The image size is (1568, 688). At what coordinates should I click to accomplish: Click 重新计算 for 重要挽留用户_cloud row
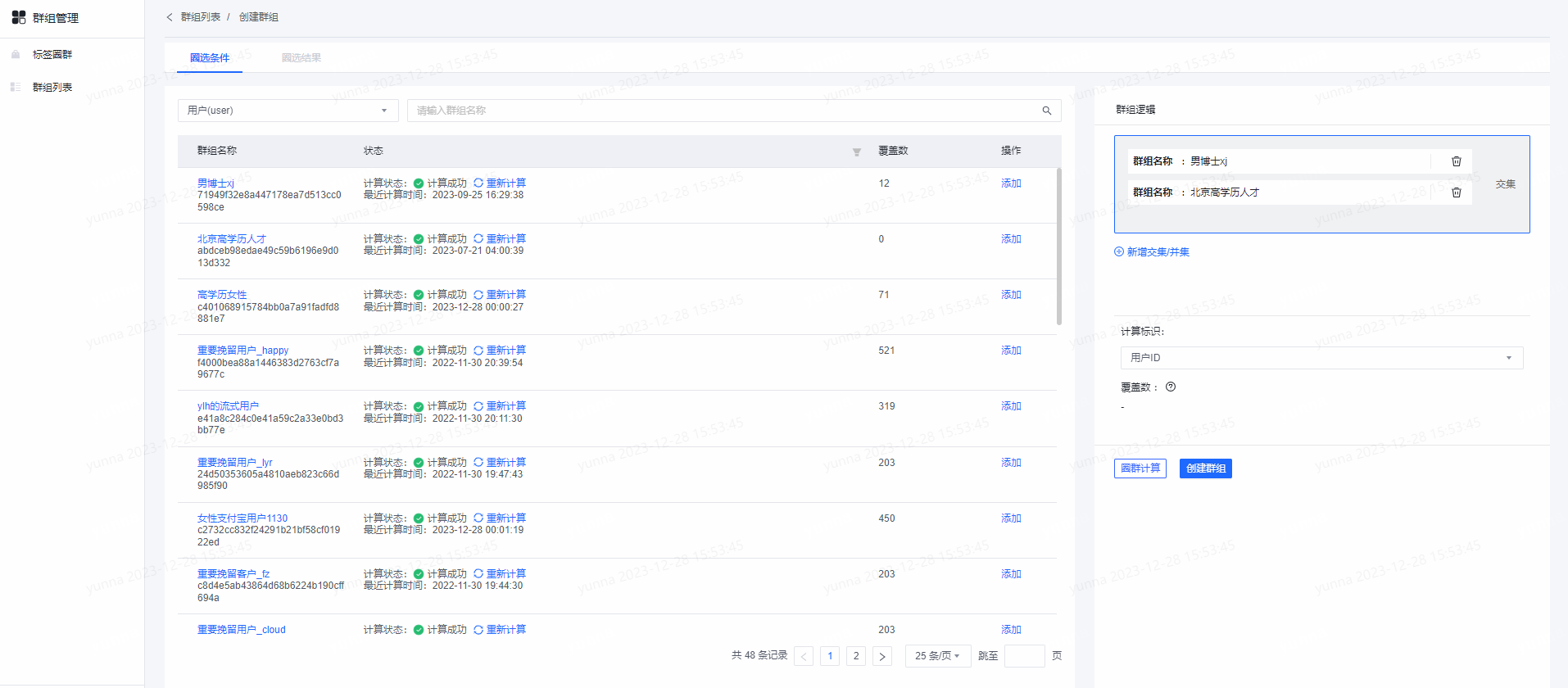tap(500, 630)
